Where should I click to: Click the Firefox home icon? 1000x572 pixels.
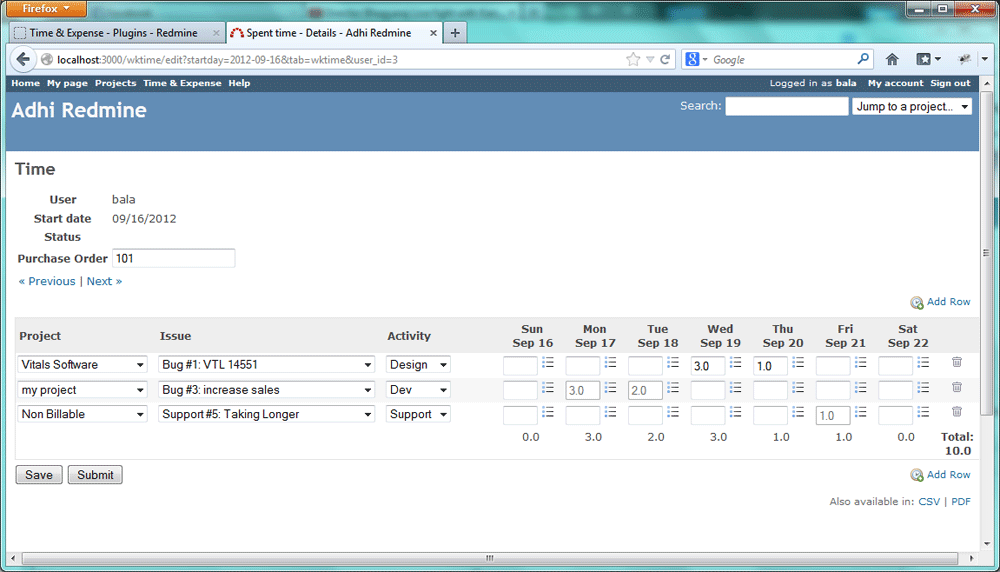[892, 59]
